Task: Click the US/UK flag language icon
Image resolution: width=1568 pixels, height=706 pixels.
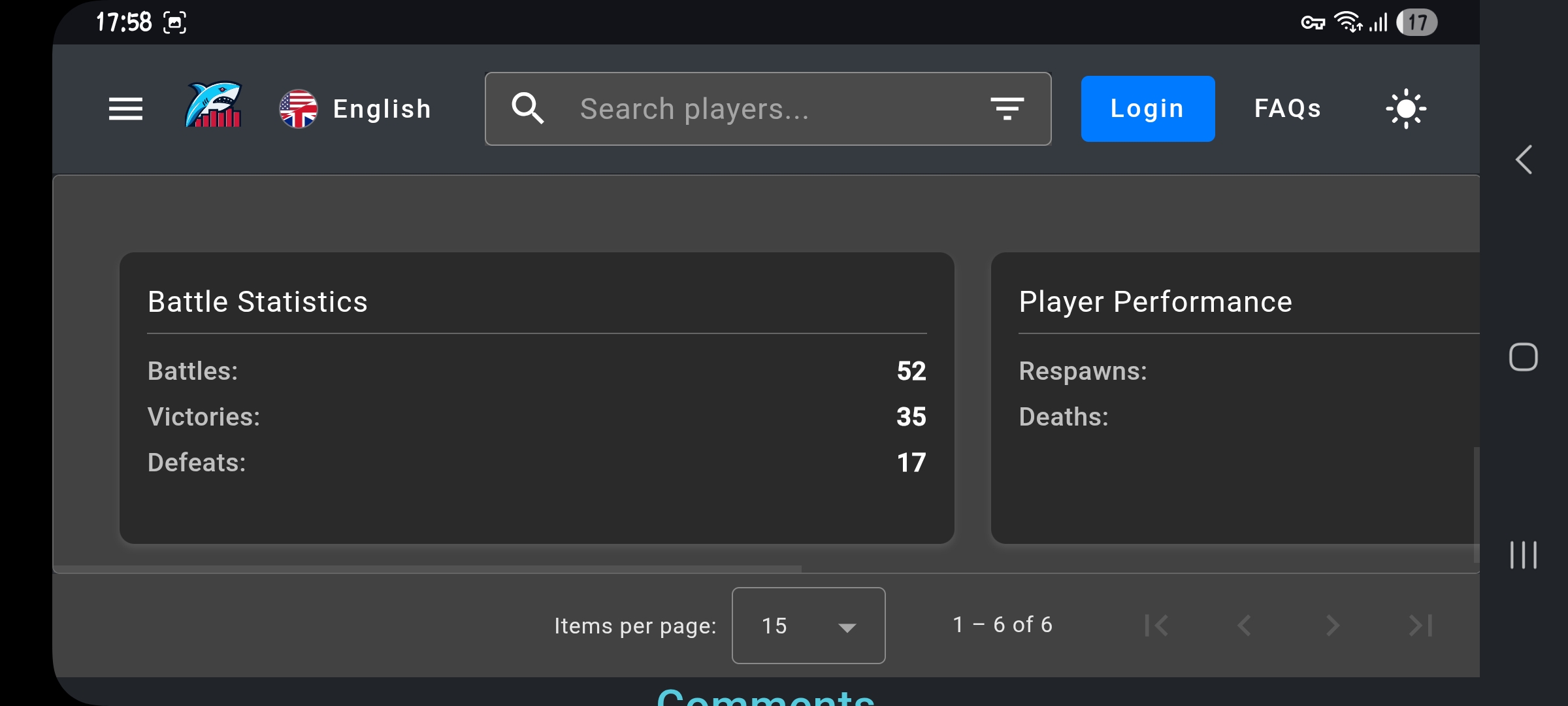Action: coord(299,109)
